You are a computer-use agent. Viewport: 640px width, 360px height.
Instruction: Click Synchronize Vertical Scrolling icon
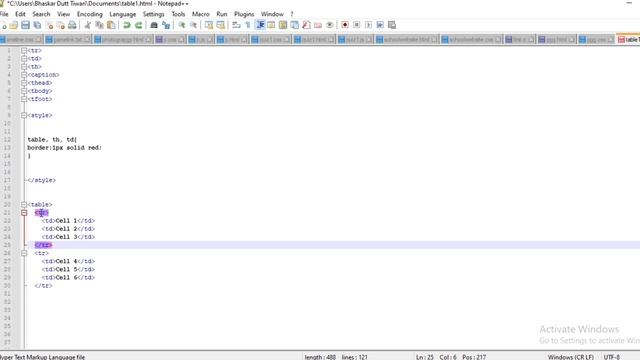point(209,25)
